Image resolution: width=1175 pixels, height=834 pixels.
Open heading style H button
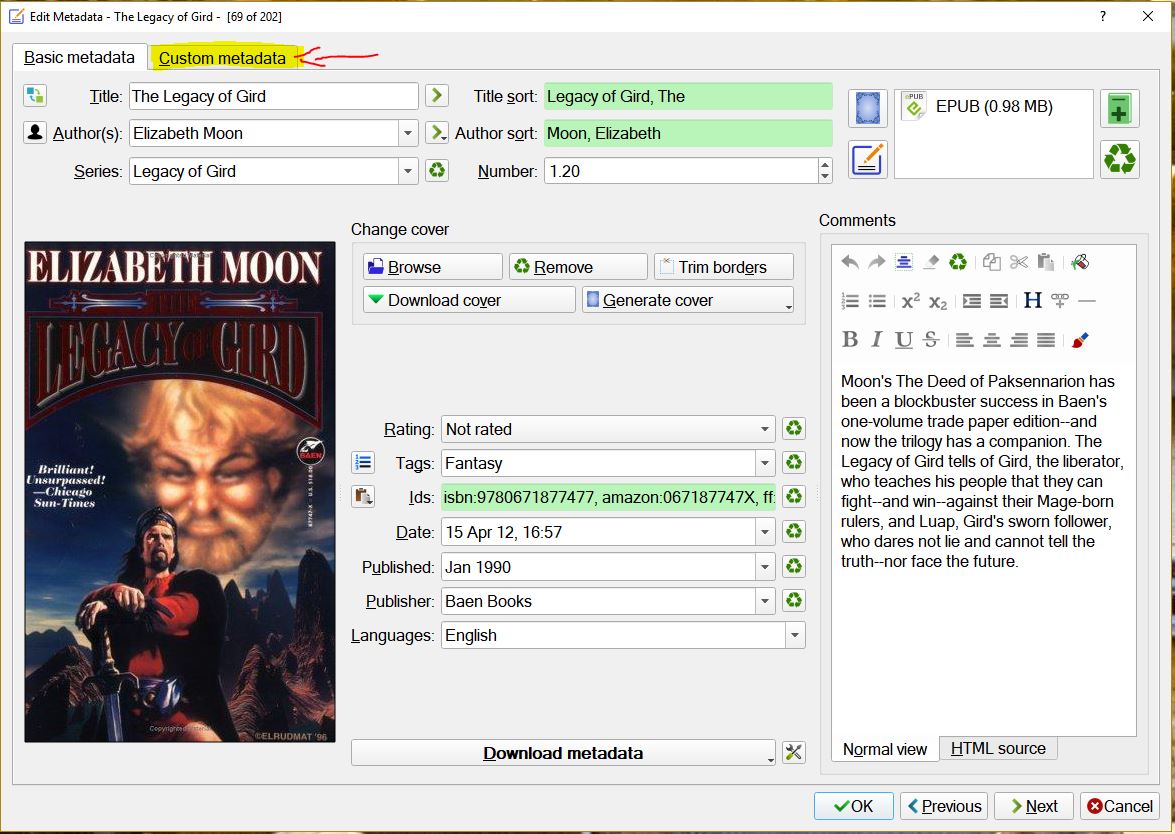pos(1033,301)
